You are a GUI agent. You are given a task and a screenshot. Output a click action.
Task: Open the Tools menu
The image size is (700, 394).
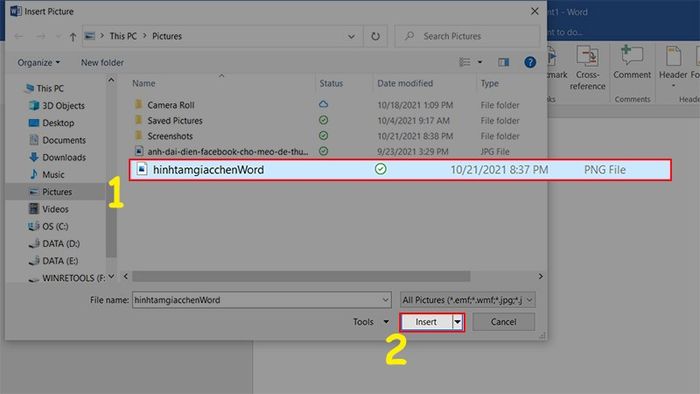(x=371, y=322)
